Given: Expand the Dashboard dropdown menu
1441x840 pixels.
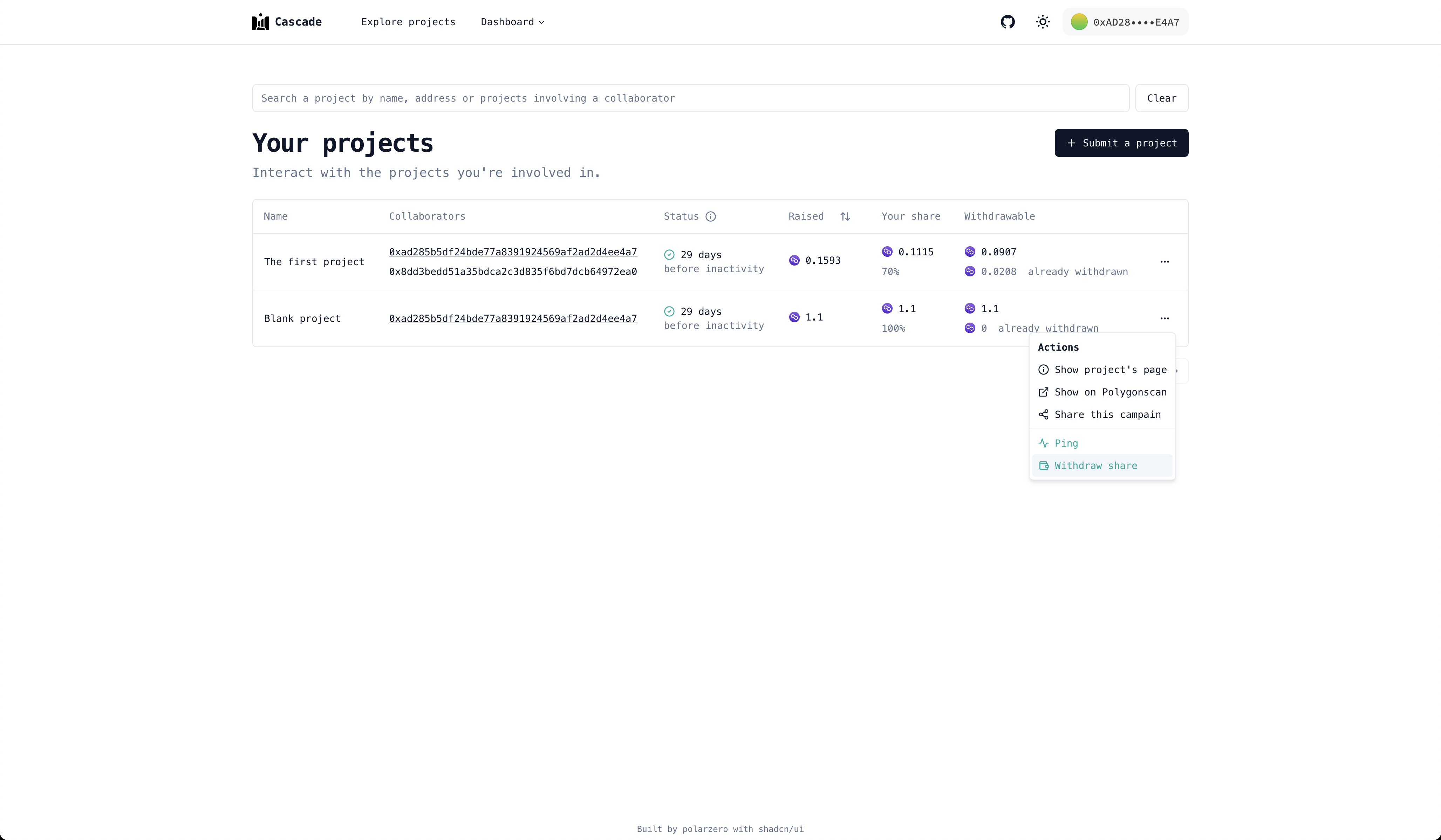Looking at the screenshot, I should [x=512, y=22].
